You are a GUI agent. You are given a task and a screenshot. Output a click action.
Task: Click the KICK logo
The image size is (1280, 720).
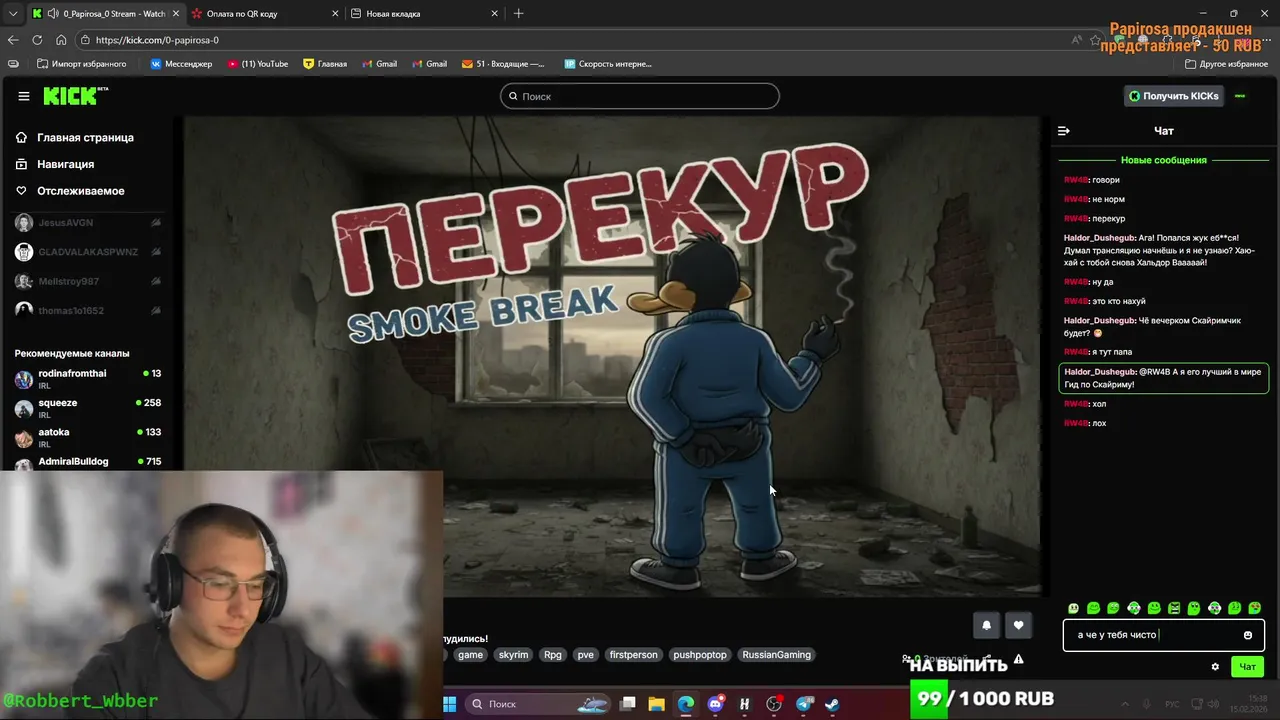[x=73, y=96]
